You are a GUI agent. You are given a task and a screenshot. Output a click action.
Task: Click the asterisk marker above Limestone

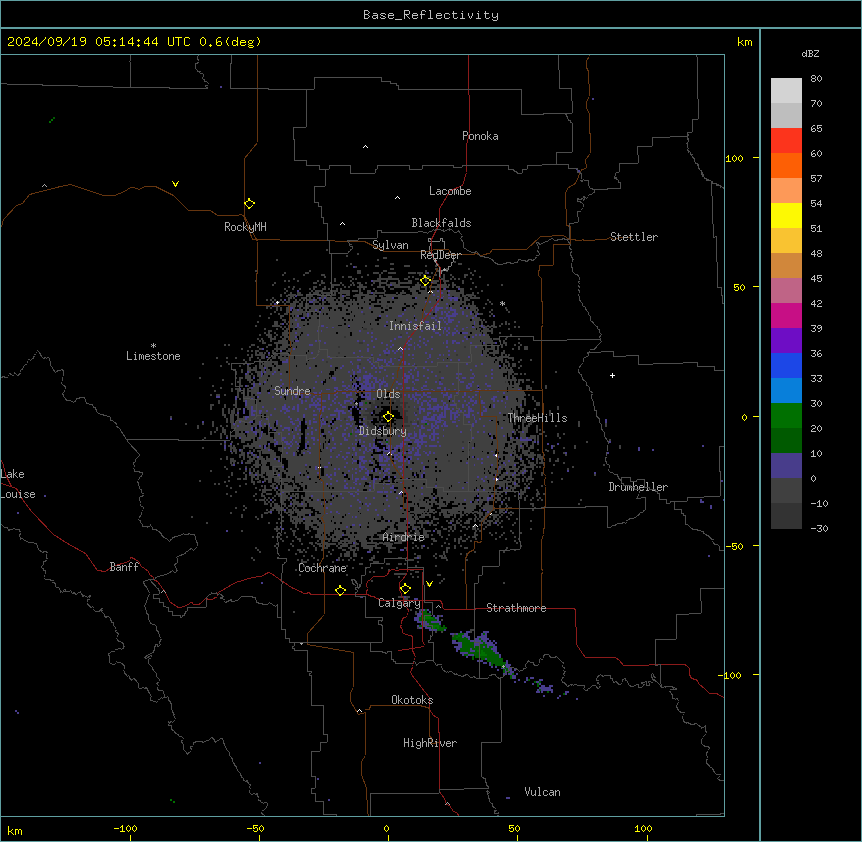pyautogui.click(x=153, y=346)
